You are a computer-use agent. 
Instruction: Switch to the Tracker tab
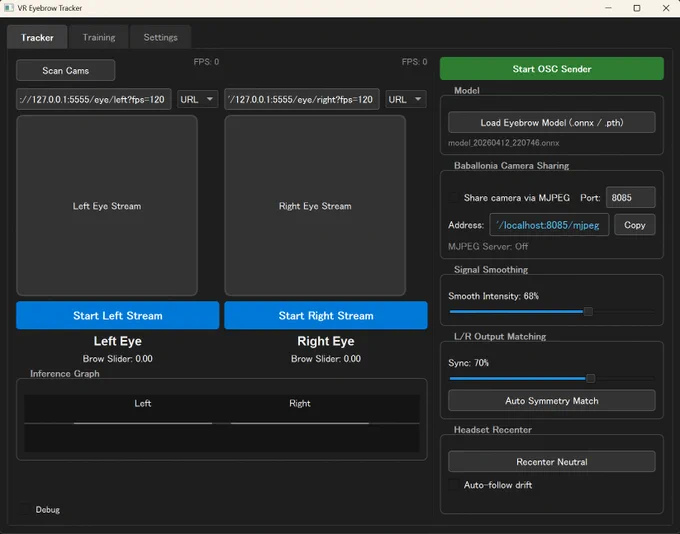pos(37,37)
